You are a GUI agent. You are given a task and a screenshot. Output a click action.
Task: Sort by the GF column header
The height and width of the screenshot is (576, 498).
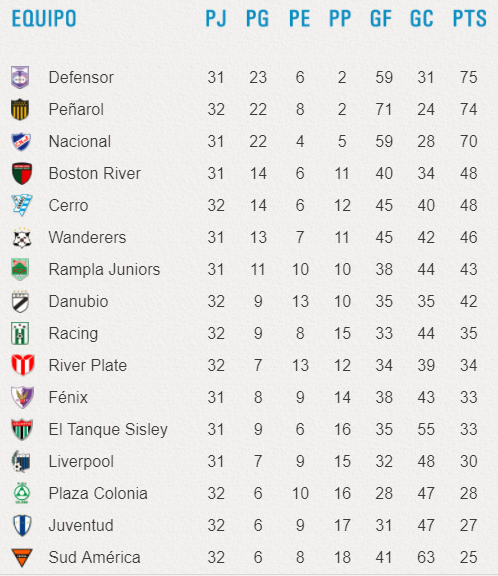click(381, 18)
